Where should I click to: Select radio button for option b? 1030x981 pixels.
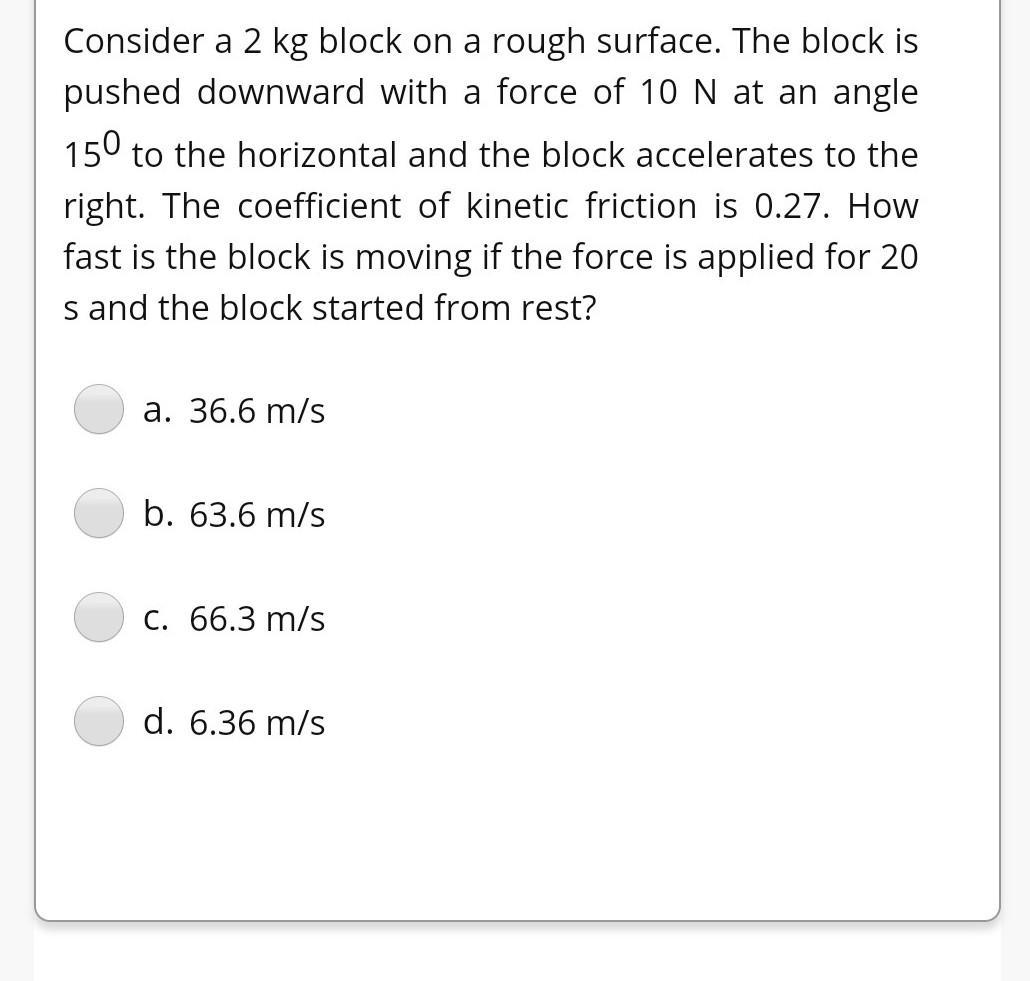pyautogui.click(x=99, y=514)
